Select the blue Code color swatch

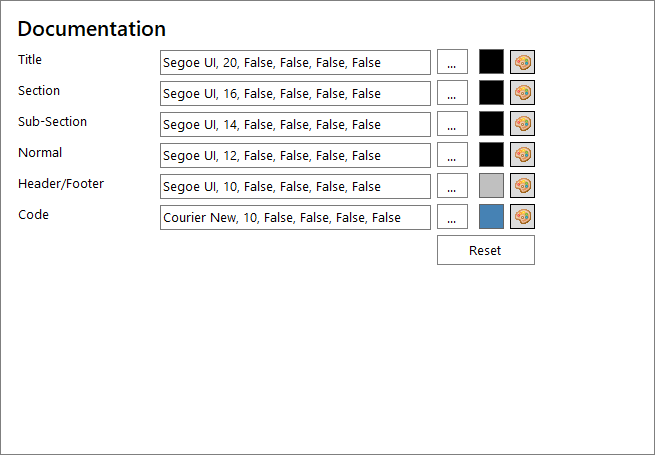[x=491, y=216]
